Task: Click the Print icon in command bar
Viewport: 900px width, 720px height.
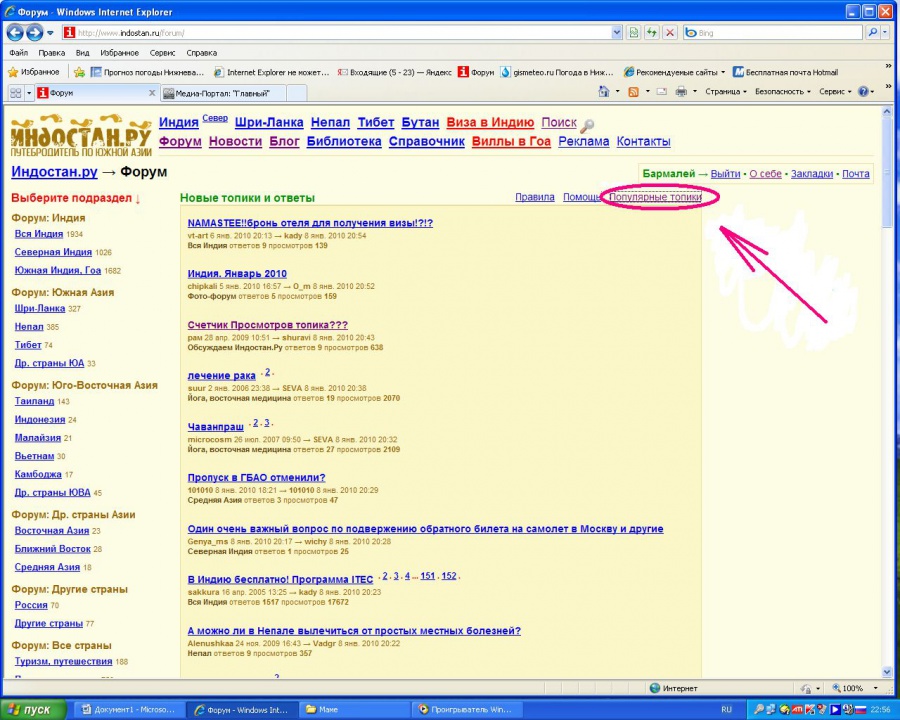Action: pos(680,92)
